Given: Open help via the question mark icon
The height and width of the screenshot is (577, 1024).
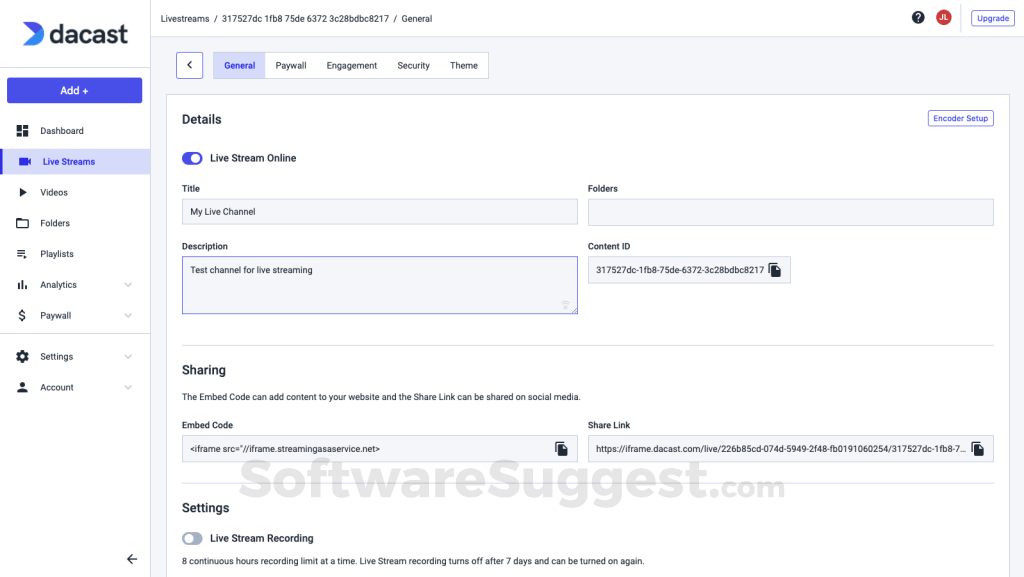Looking at the screenshot, I should click(x=918, y=17).
